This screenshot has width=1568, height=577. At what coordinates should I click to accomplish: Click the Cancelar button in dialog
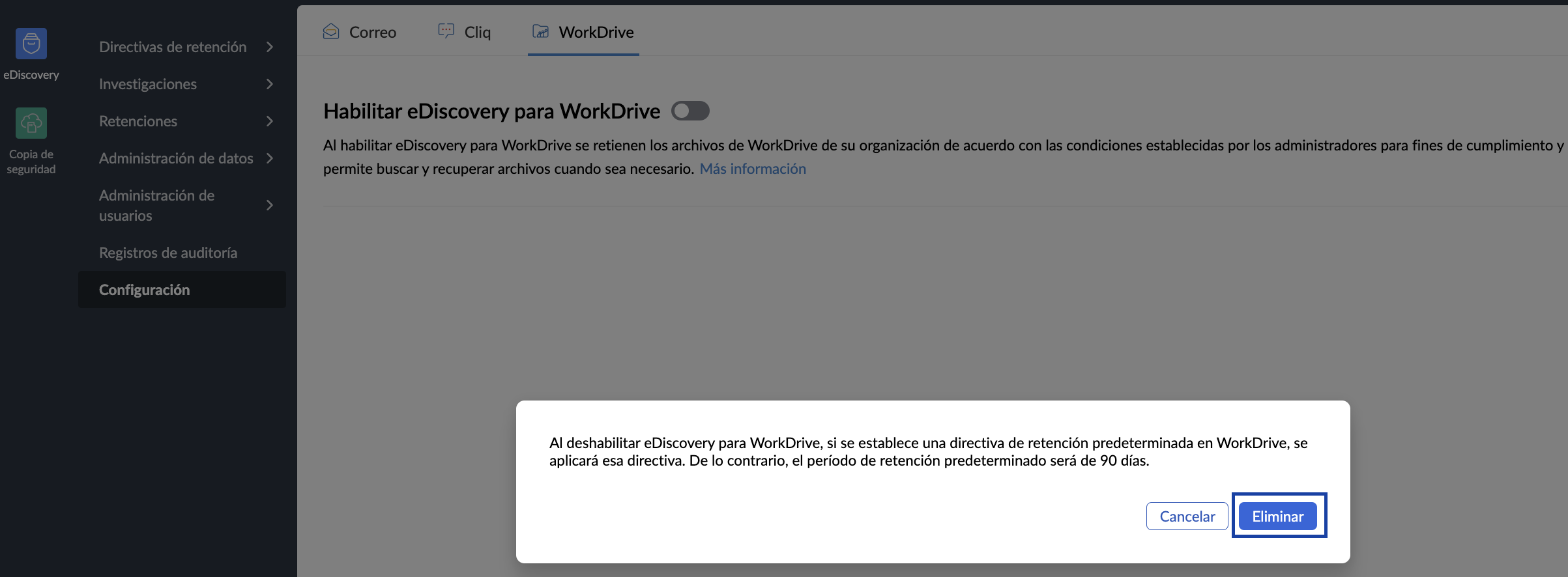(1187, 516)
